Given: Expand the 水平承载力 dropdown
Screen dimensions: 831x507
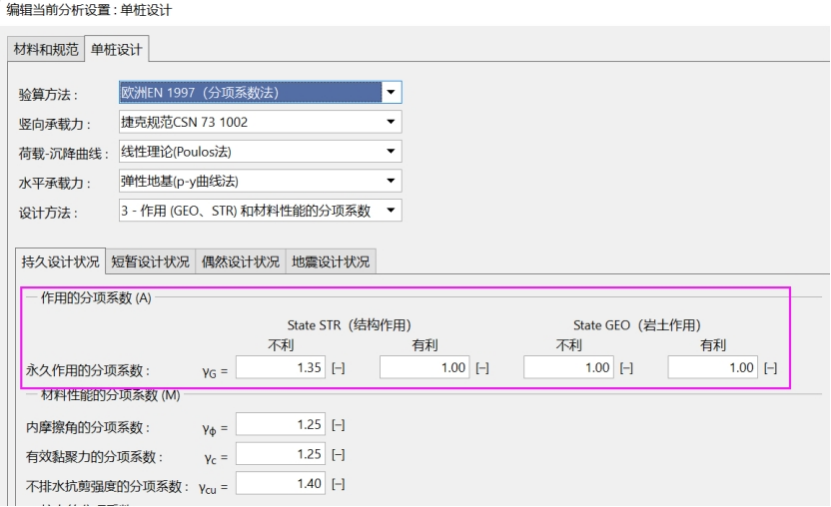Looking at the screenshot, I should pos(260,181).
